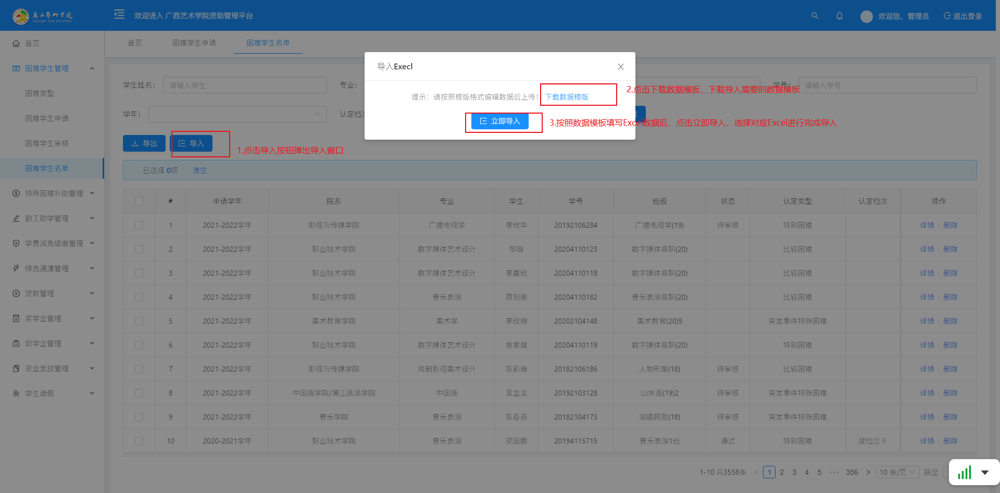Check the checkbox for row 1
Image resolution: width=1000 pixels, height=493 pixels.
click(x=139, y=225)
